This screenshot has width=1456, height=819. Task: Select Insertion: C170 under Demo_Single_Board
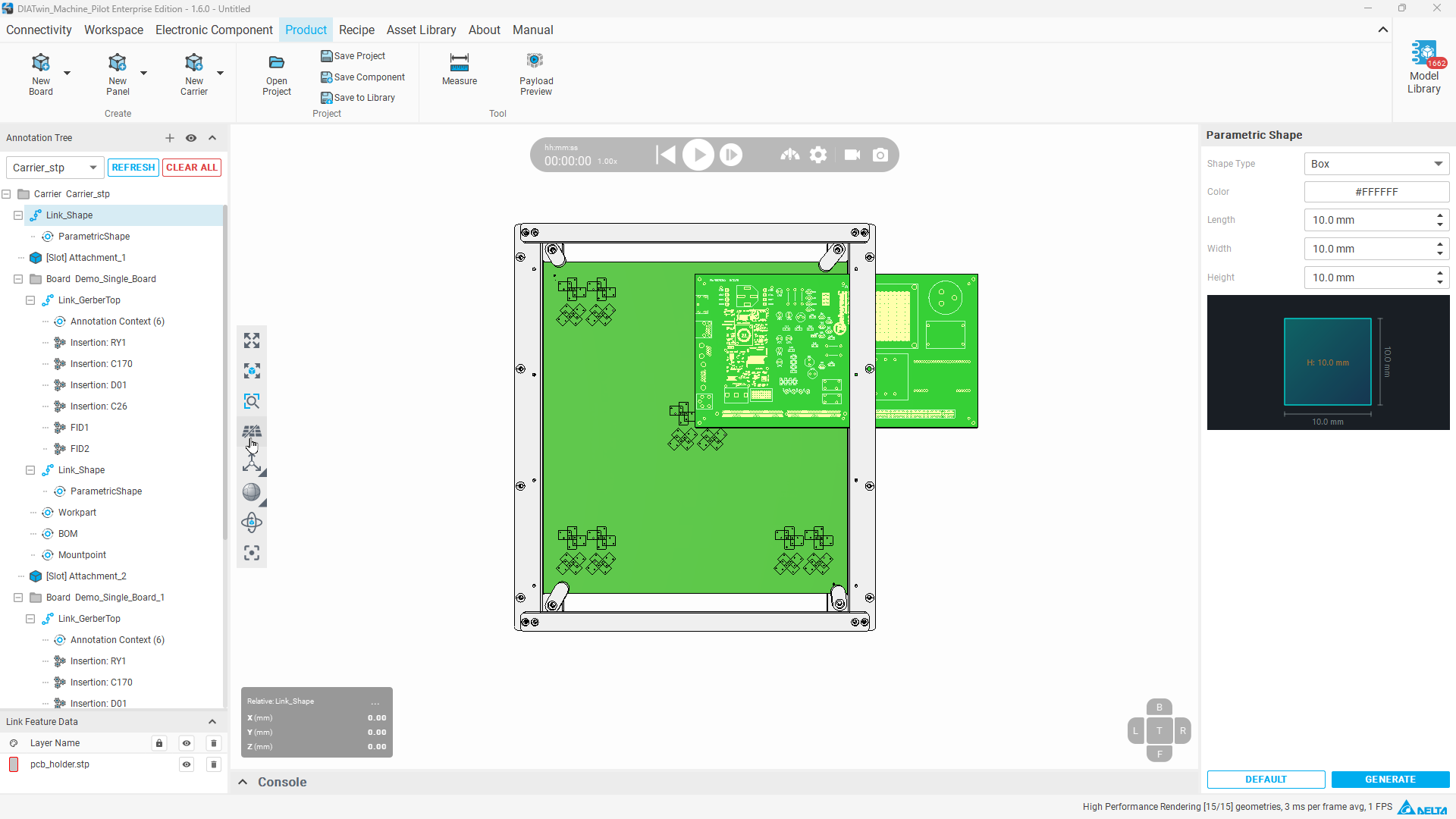click(101, 364)
